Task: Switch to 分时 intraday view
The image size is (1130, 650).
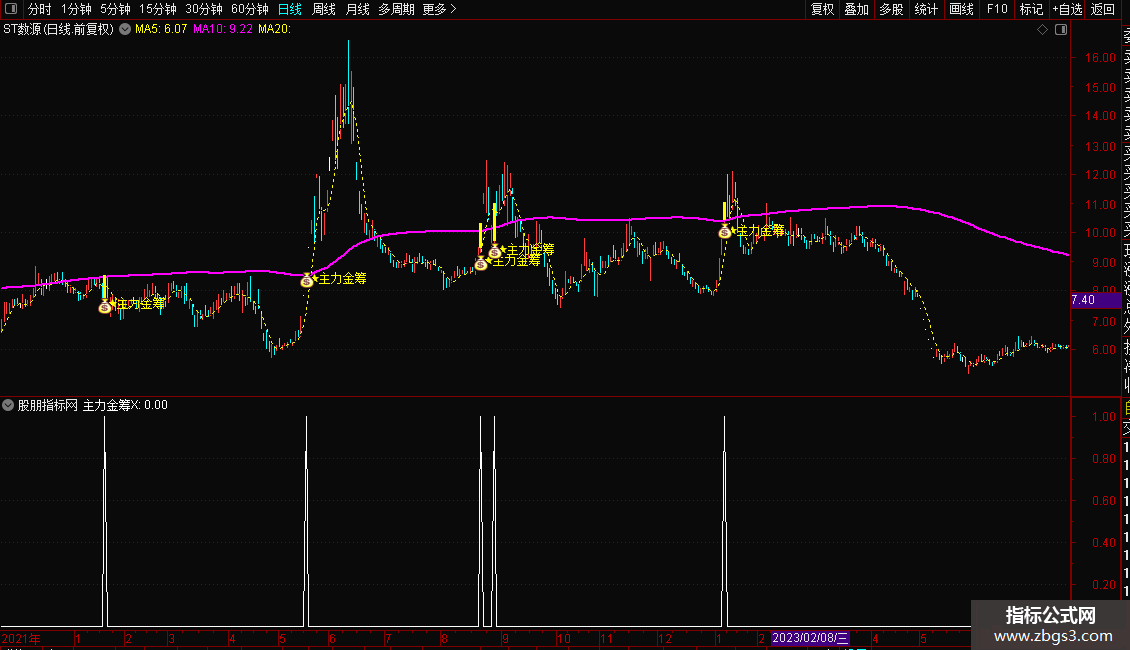Action: tap(39, 9)
